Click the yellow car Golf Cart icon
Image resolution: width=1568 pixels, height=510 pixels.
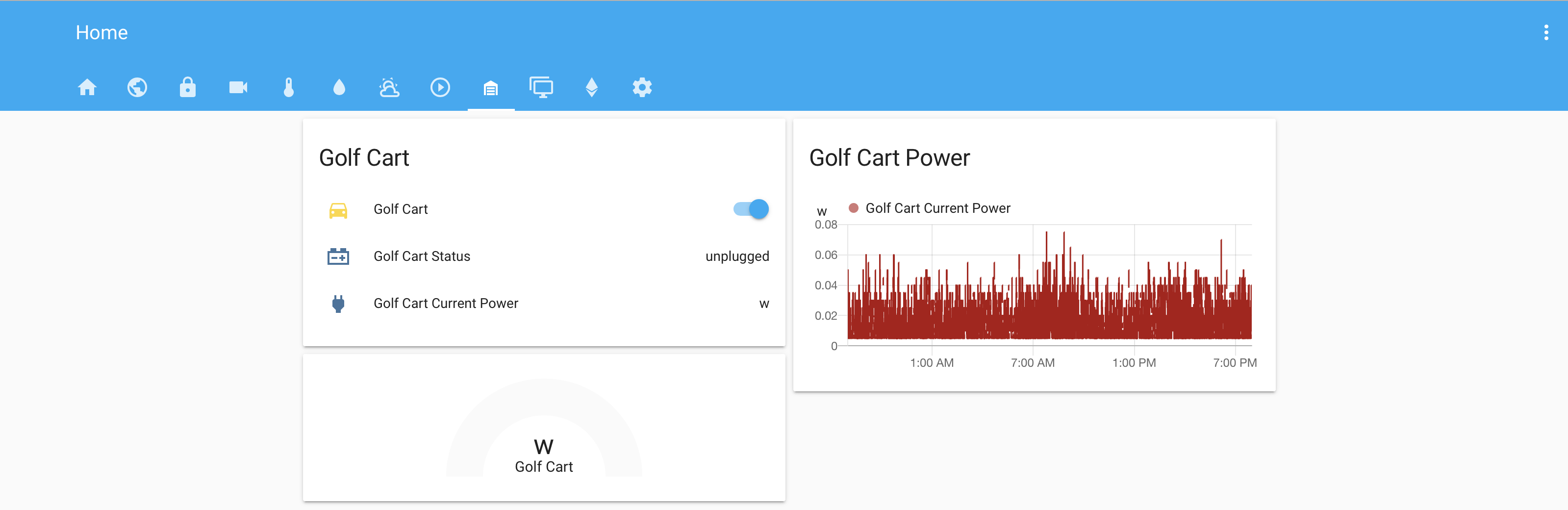(338, 210)
